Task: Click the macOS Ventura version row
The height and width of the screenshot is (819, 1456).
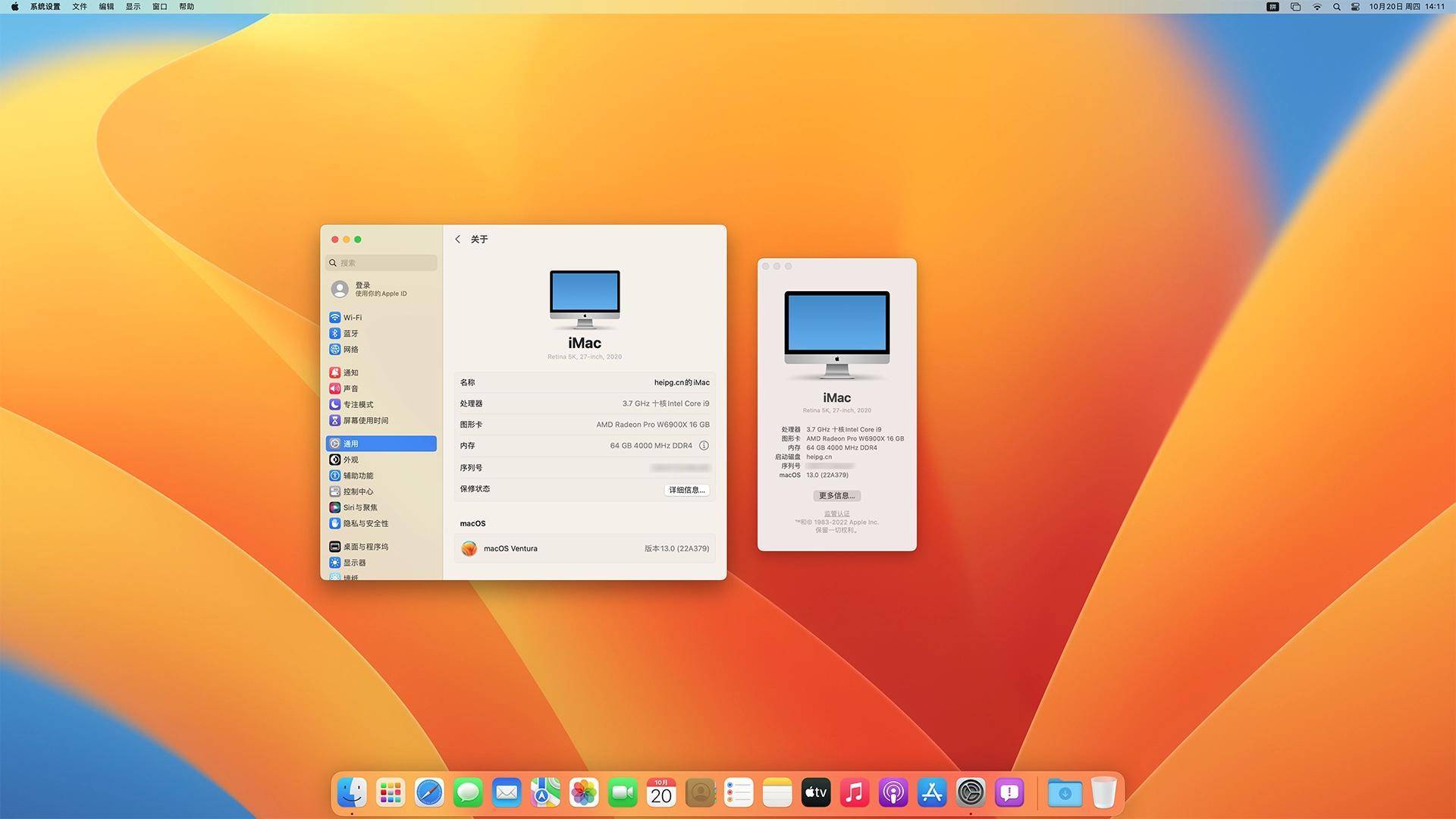Action: (x=585, y=548)
